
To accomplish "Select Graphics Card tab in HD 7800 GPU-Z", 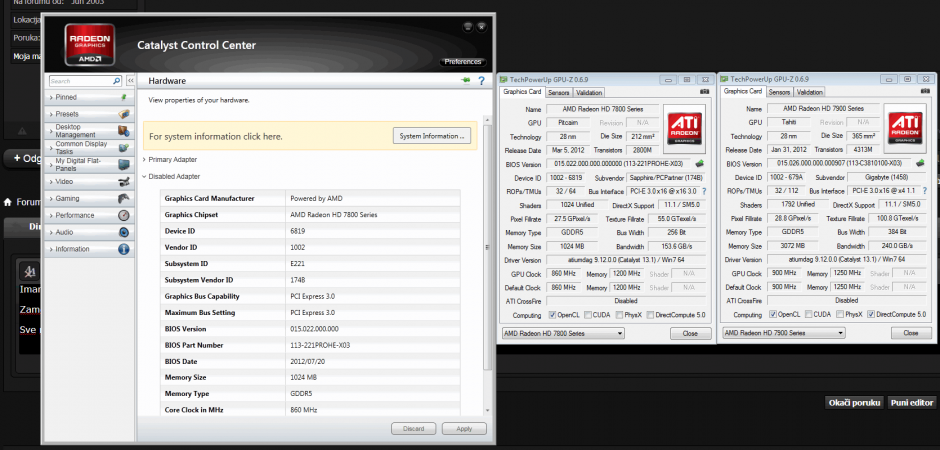I will point(522,92).
